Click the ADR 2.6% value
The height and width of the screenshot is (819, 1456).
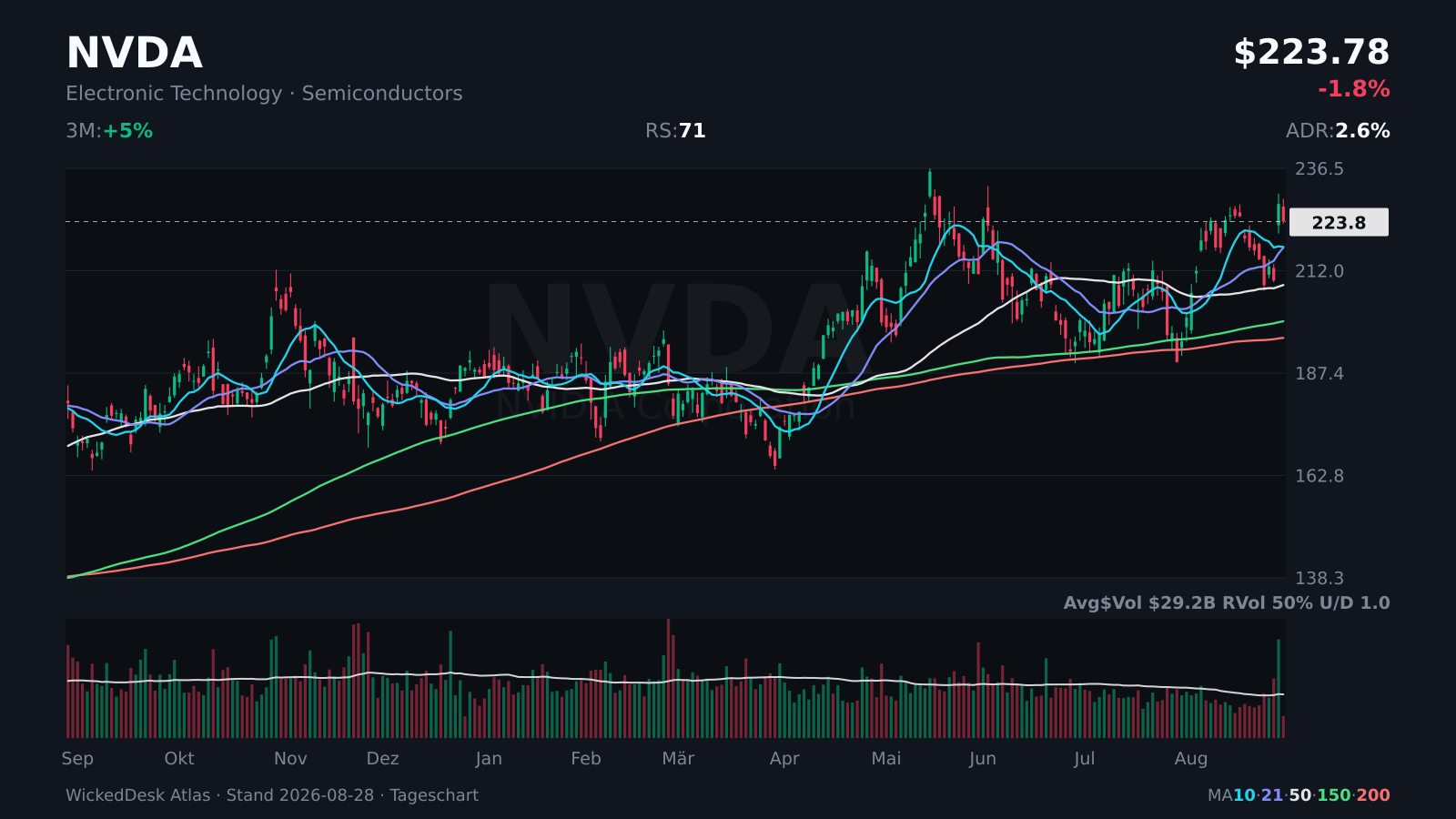(1362, 131)
